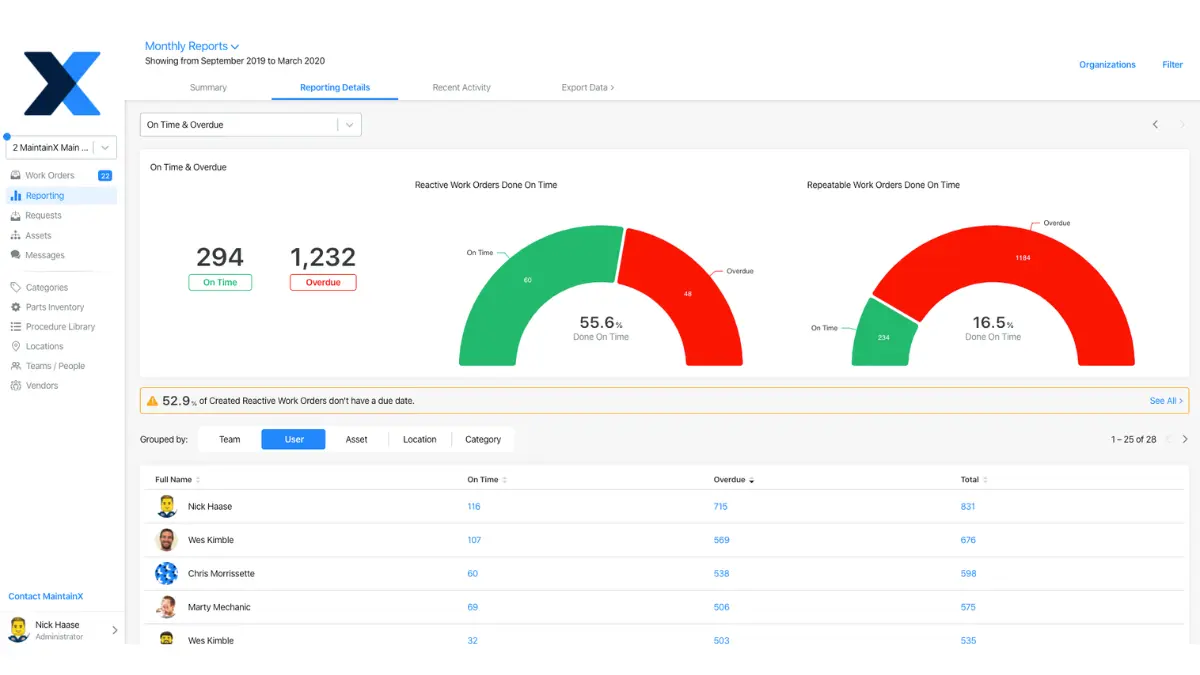
Task: Switch grouping to Team
Action: pyautogui.click(x=229, y=439)
